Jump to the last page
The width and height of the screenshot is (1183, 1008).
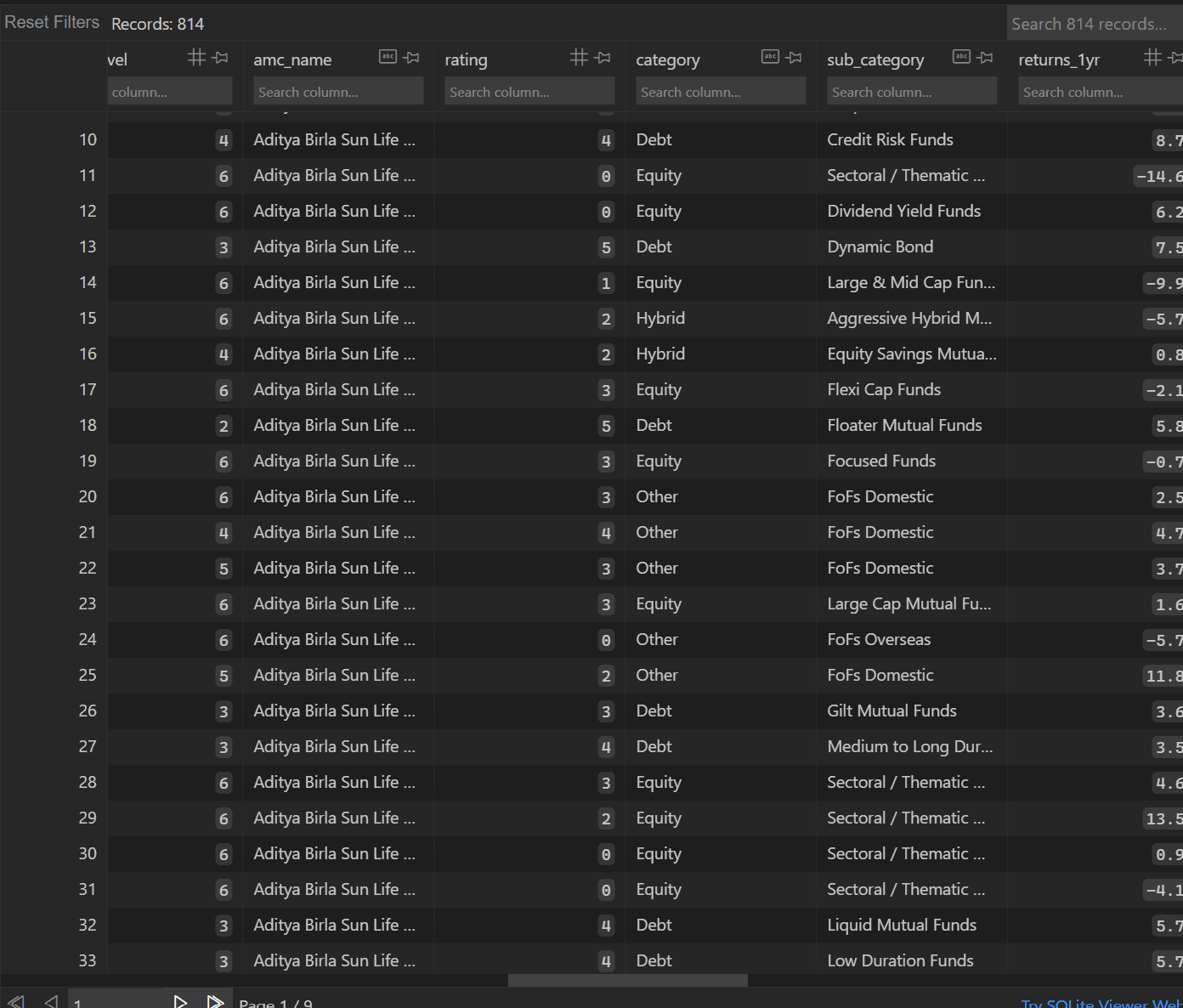[x=215, y=1002]
